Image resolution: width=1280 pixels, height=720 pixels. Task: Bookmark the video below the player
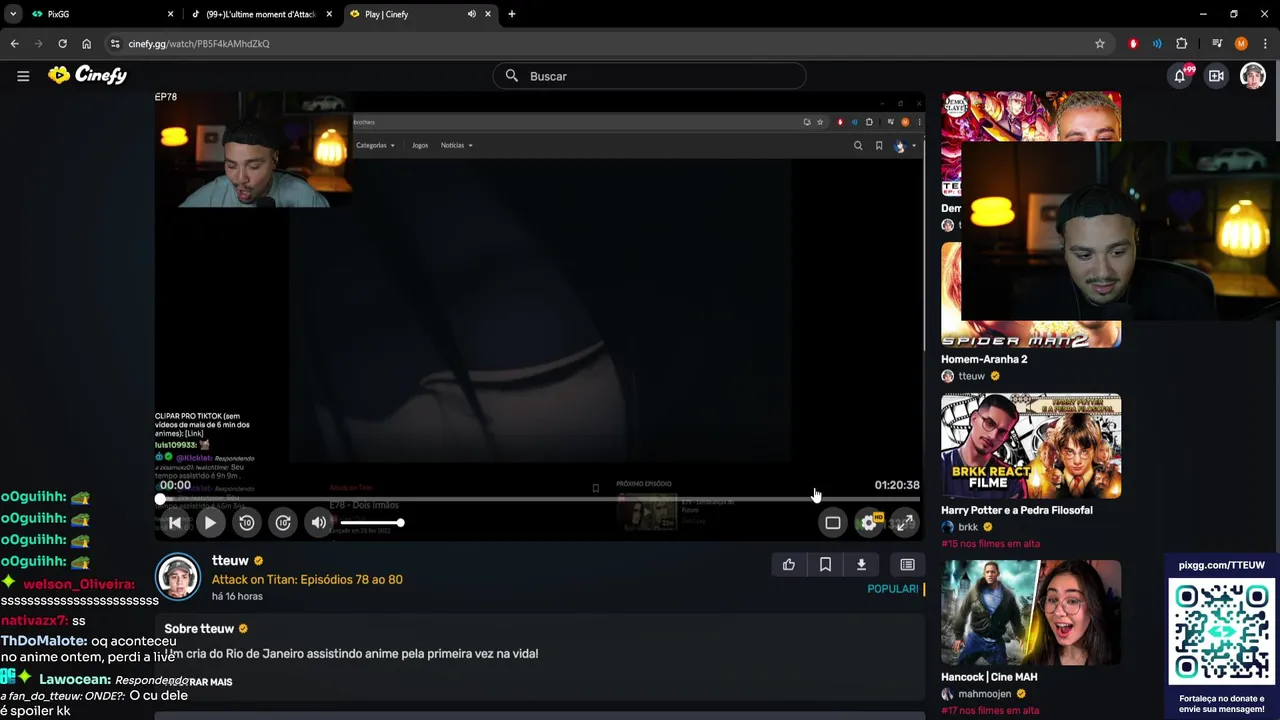825,565
